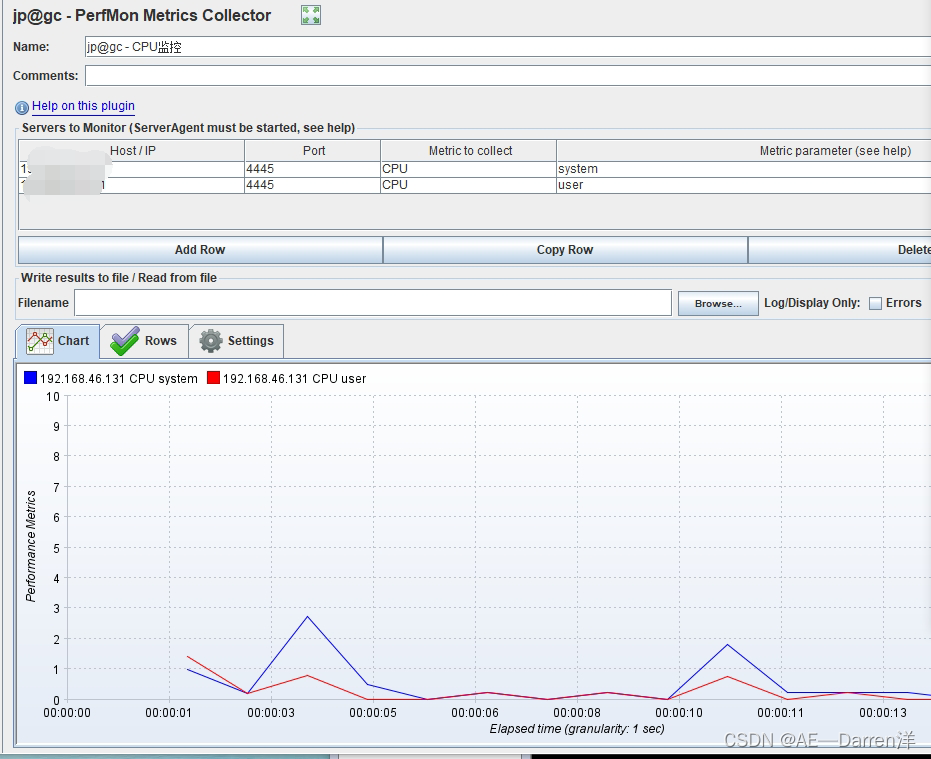931x759 pixels.
Task: Click the green expand panel icon
Action: [311, 15]
